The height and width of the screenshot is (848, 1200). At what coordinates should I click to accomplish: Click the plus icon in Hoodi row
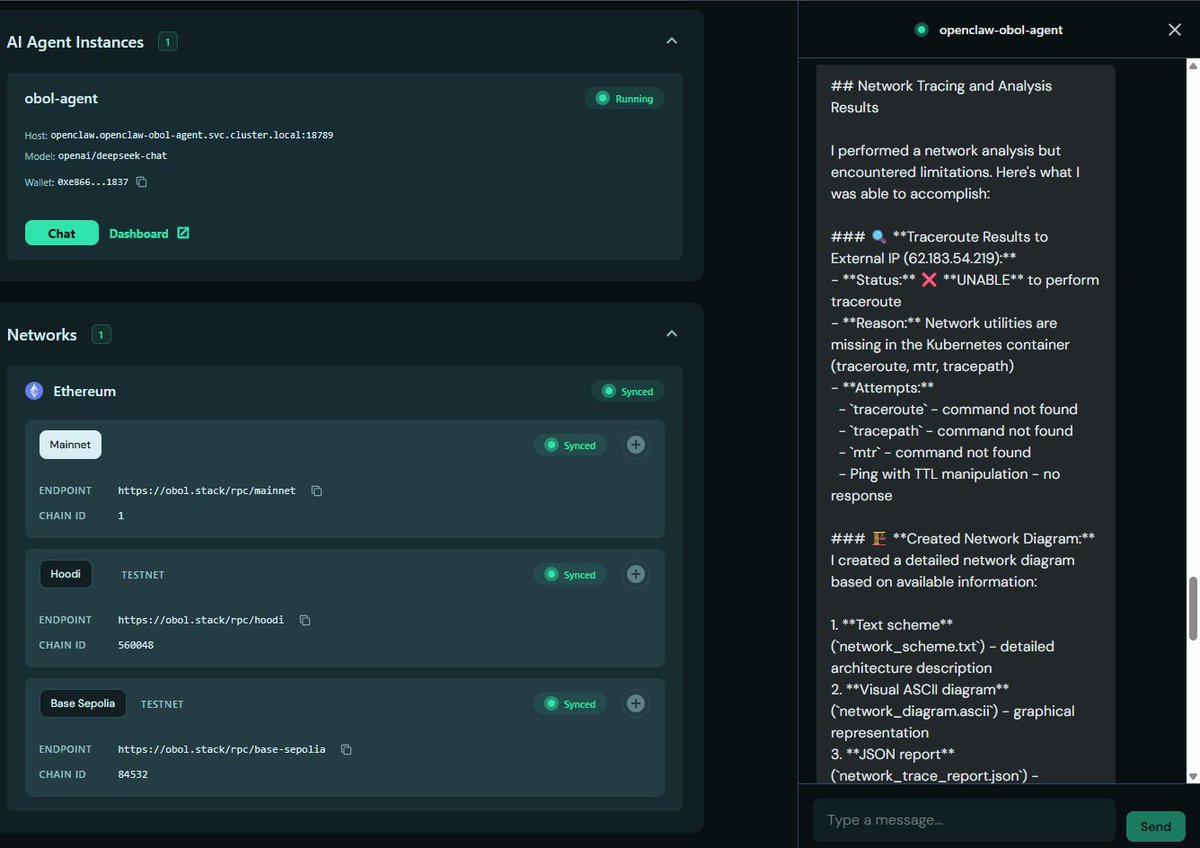635,574
